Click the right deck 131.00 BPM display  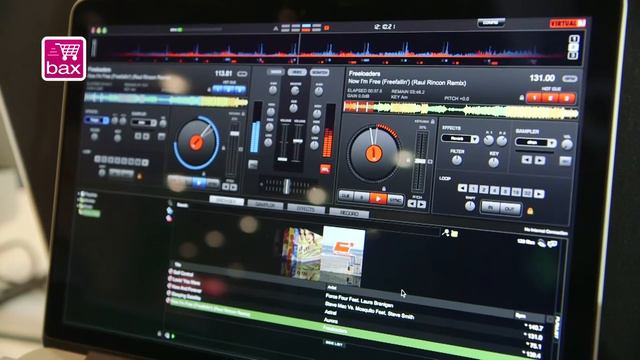point(542,78)
